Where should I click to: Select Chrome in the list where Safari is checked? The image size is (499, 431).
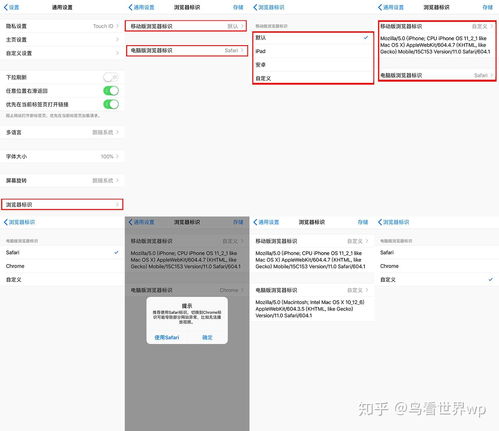click(x=62, y=266)
